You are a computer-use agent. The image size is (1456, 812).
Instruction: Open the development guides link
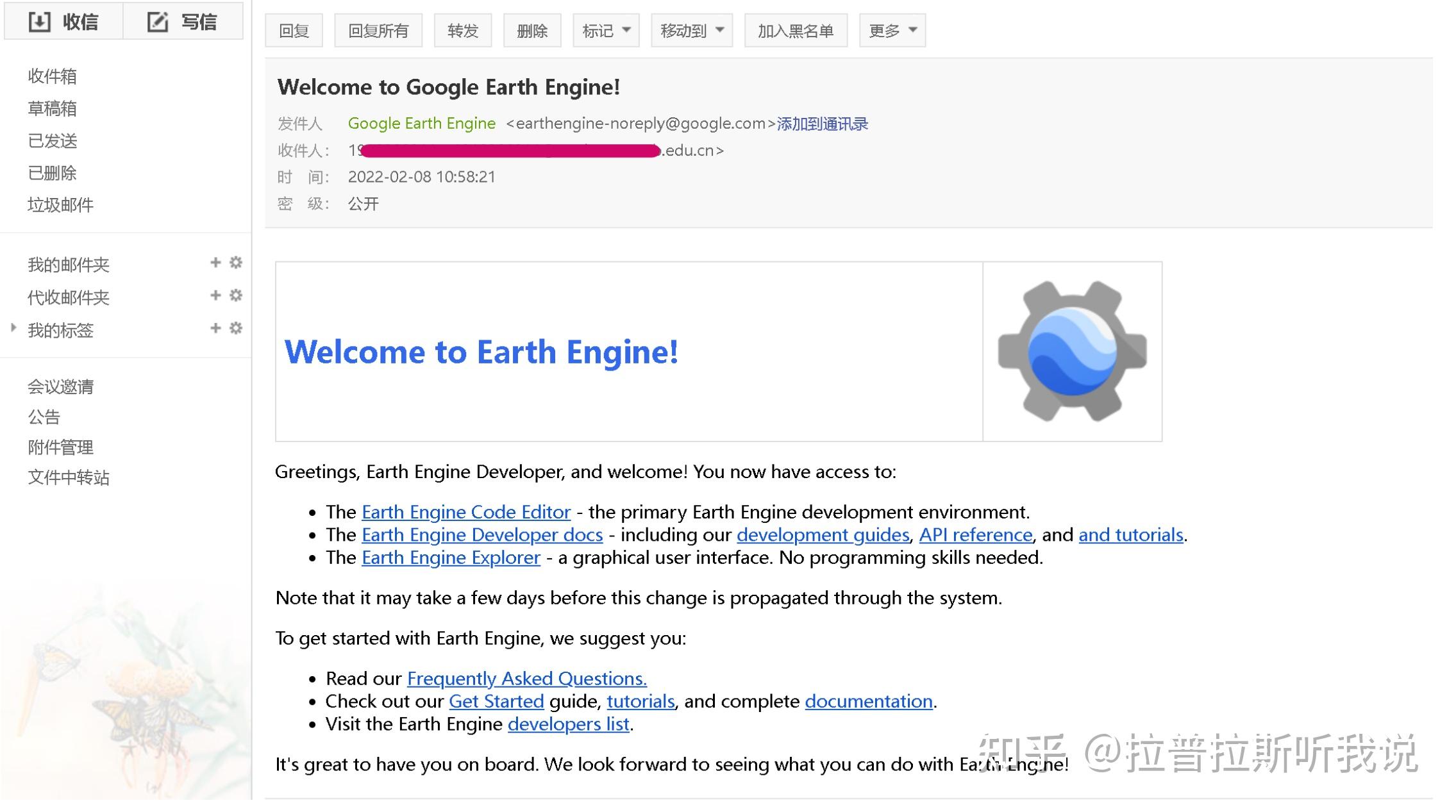pos(823,535)
